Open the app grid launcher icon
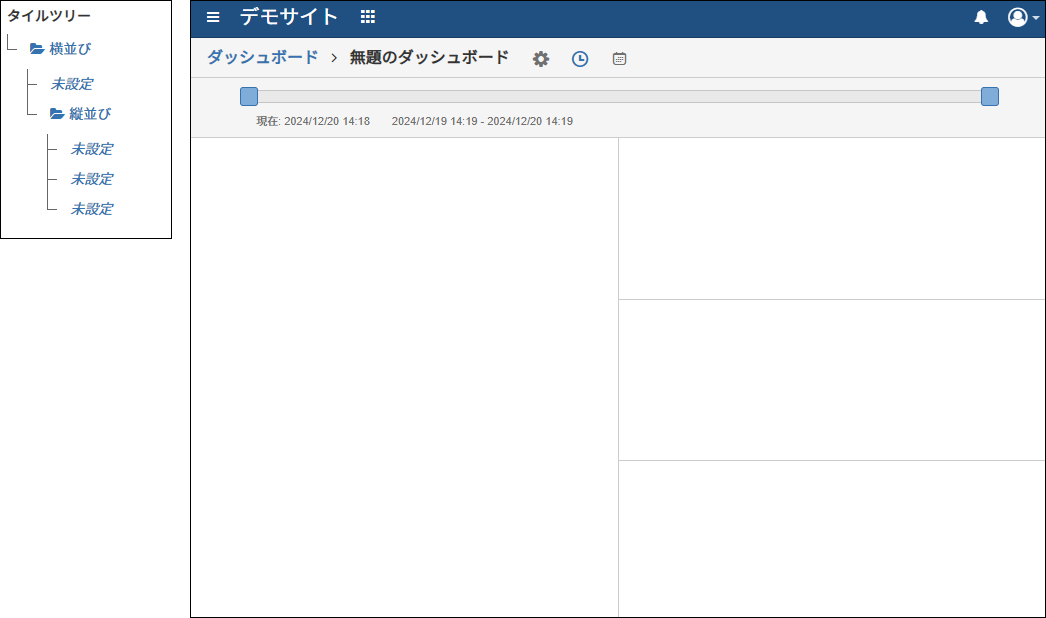1046x618 pixels. tap(368, 17)
